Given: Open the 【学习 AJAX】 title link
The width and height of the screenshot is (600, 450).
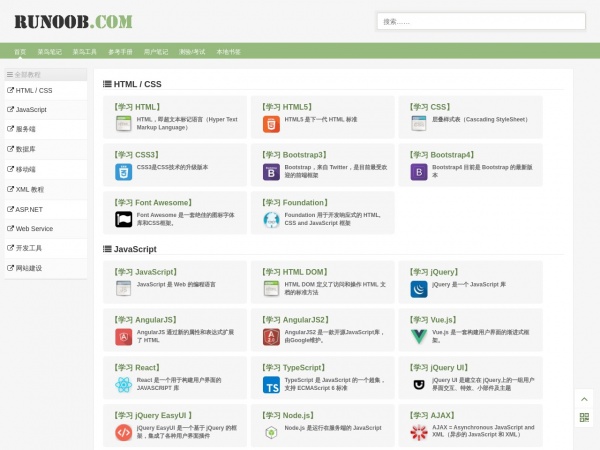Looking at the screenshot, I should pos(432,415).
